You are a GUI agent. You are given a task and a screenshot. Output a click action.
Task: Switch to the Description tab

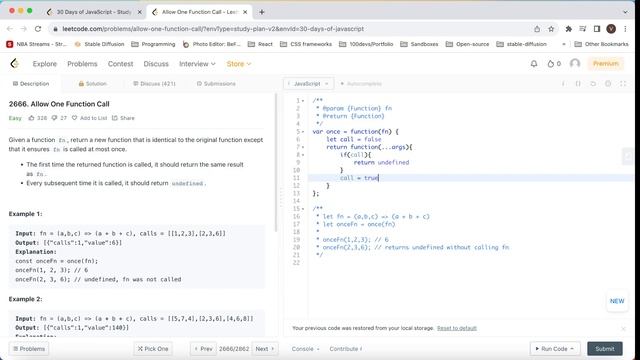31,84
